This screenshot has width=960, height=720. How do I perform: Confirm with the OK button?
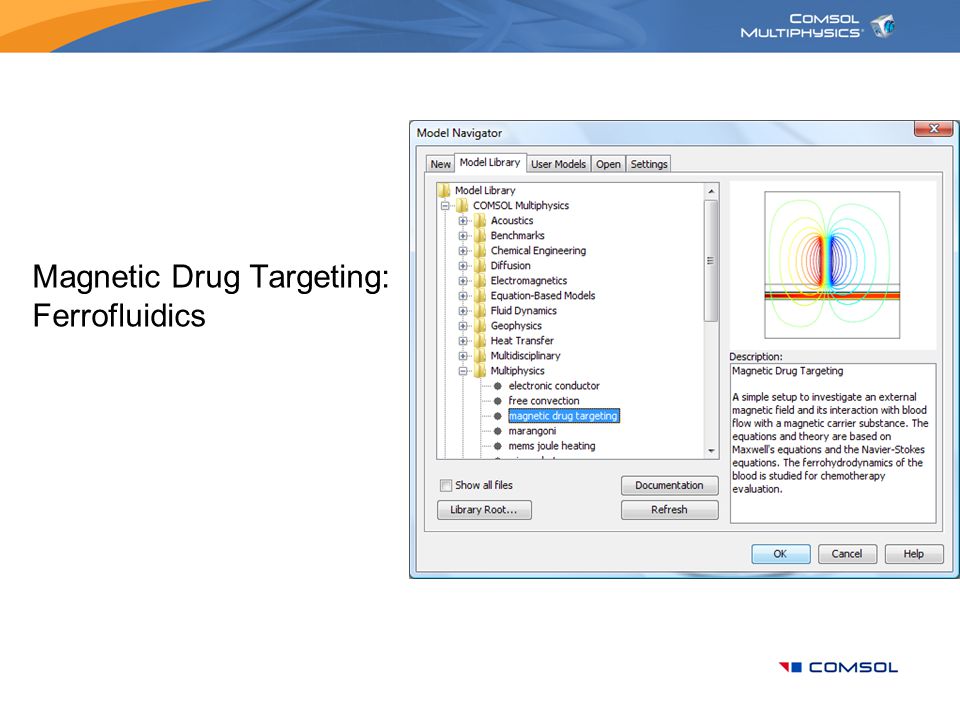(x=780, y=554)
